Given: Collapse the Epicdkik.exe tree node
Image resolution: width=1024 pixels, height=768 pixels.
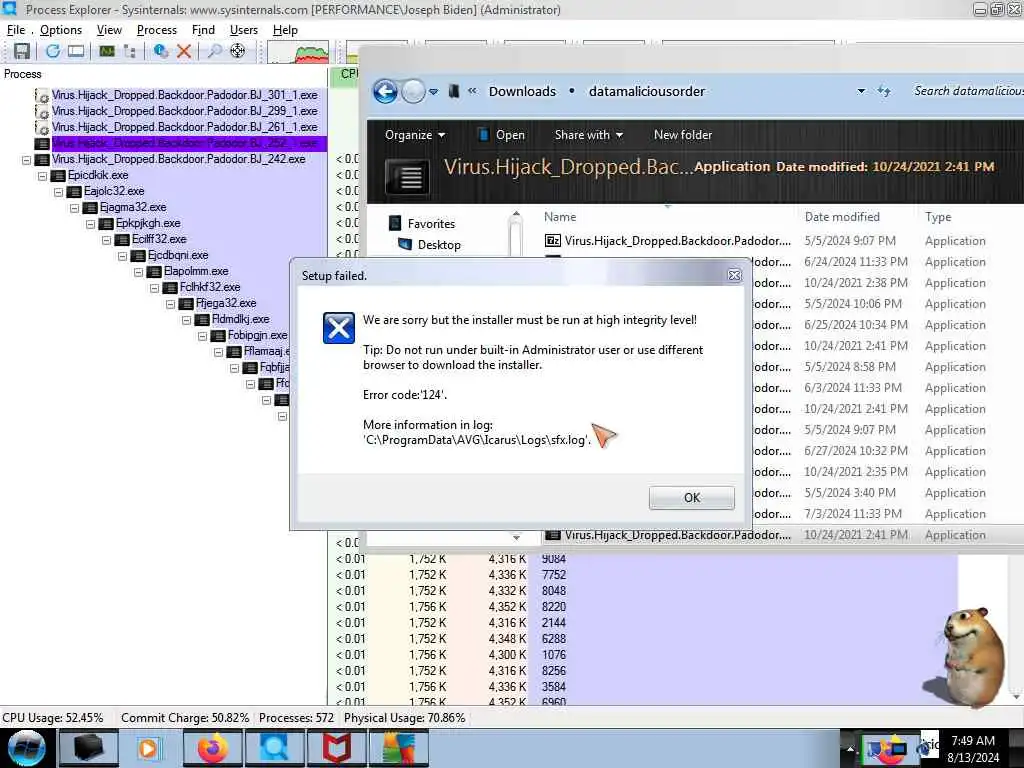Looking at the screenshot, I should pos(42,176).
